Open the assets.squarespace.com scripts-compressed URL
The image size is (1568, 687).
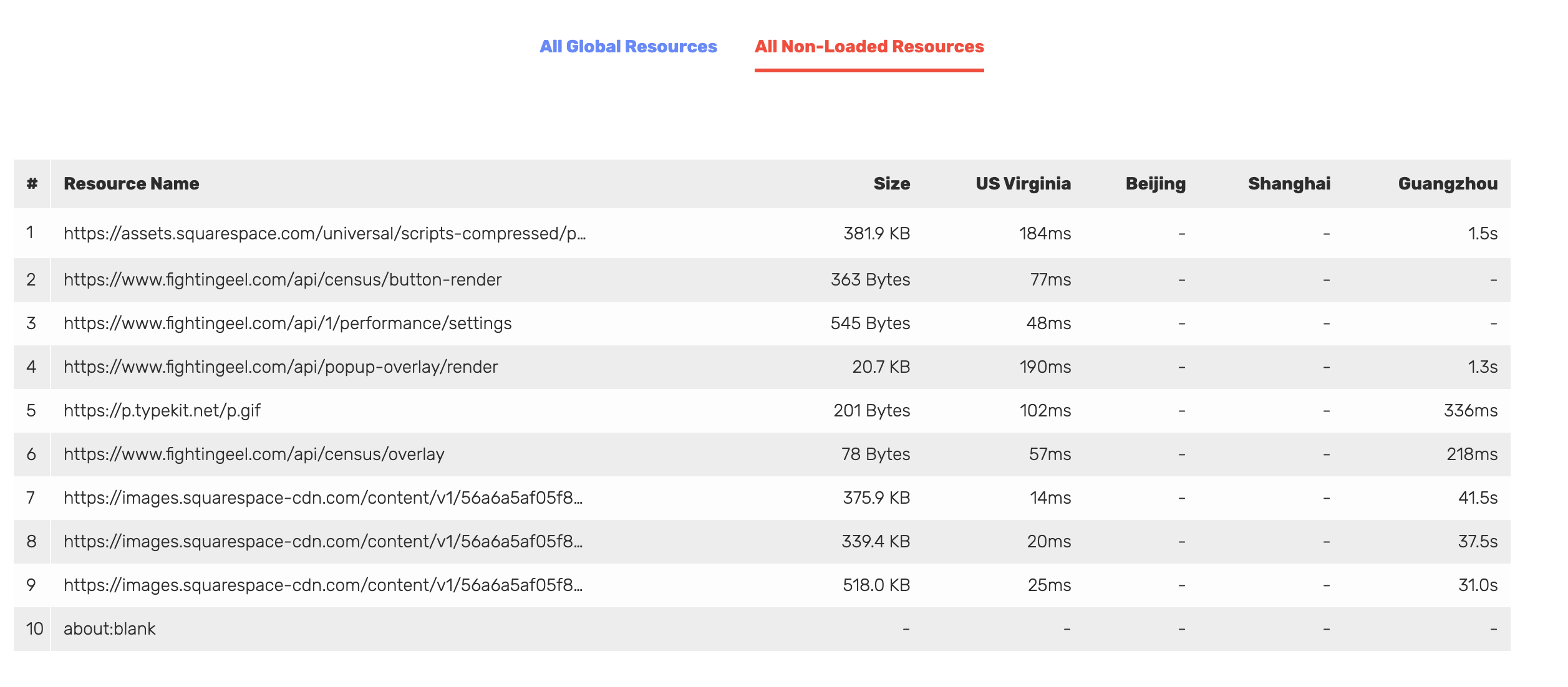[324, 234]
